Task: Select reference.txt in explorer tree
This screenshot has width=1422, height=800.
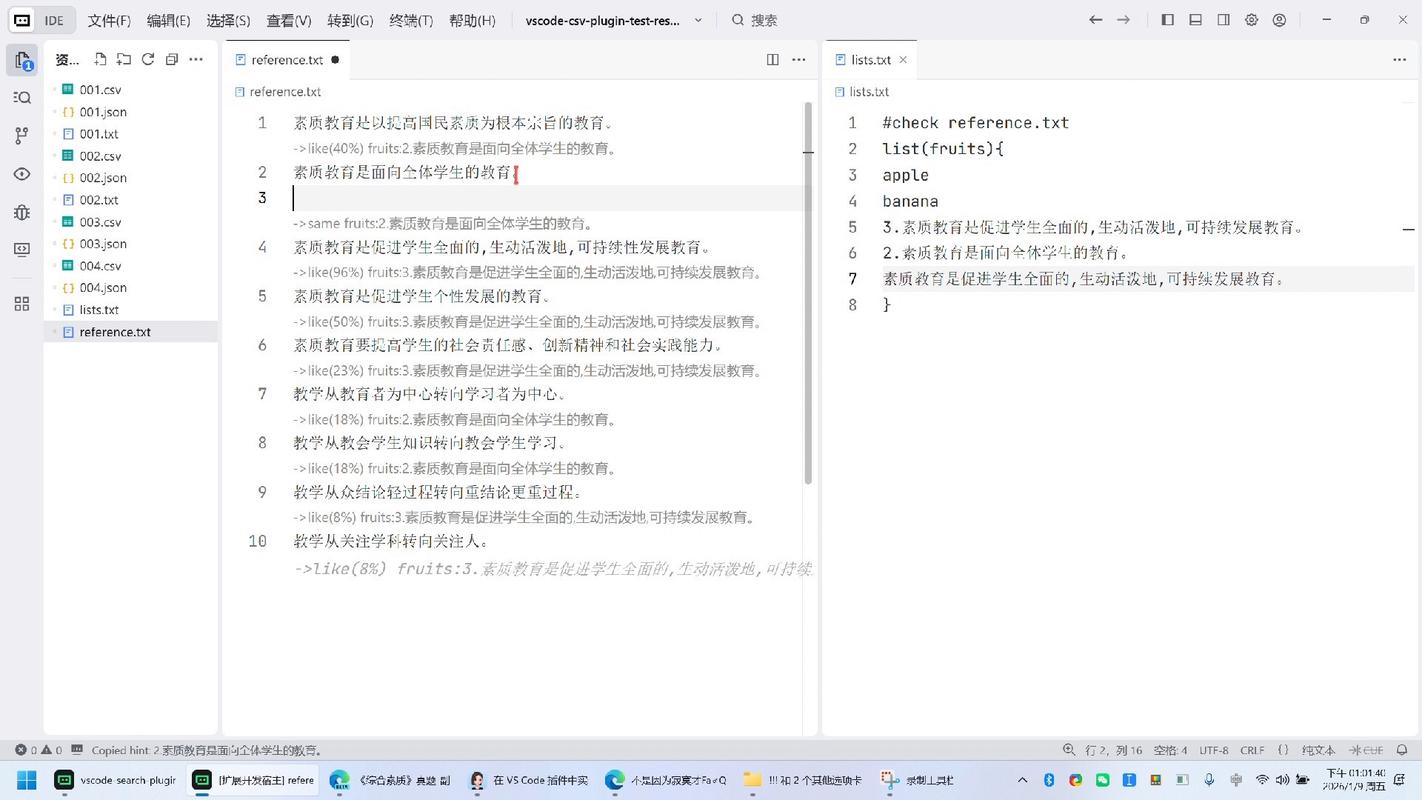Action: (131, 332)
